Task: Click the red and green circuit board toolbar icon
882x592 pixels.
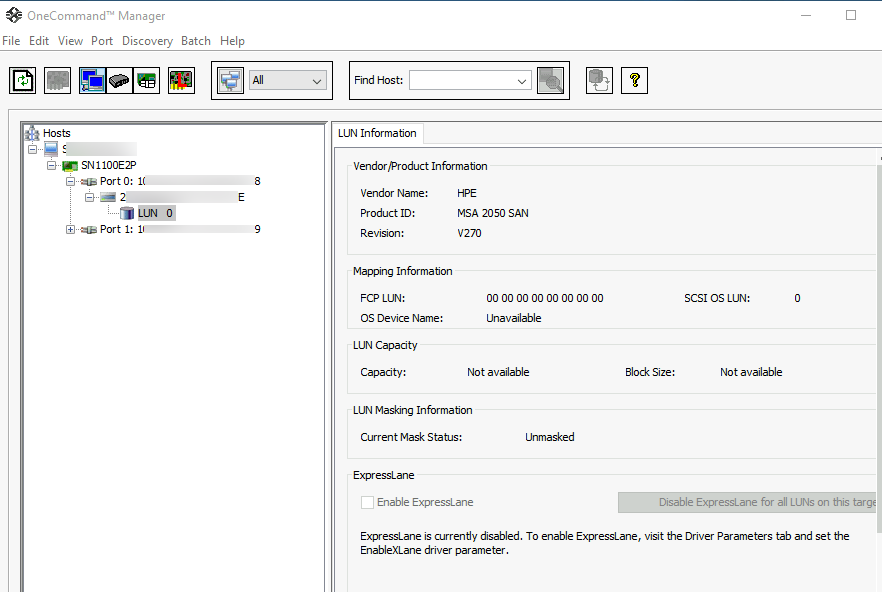Action: [181, 80]
